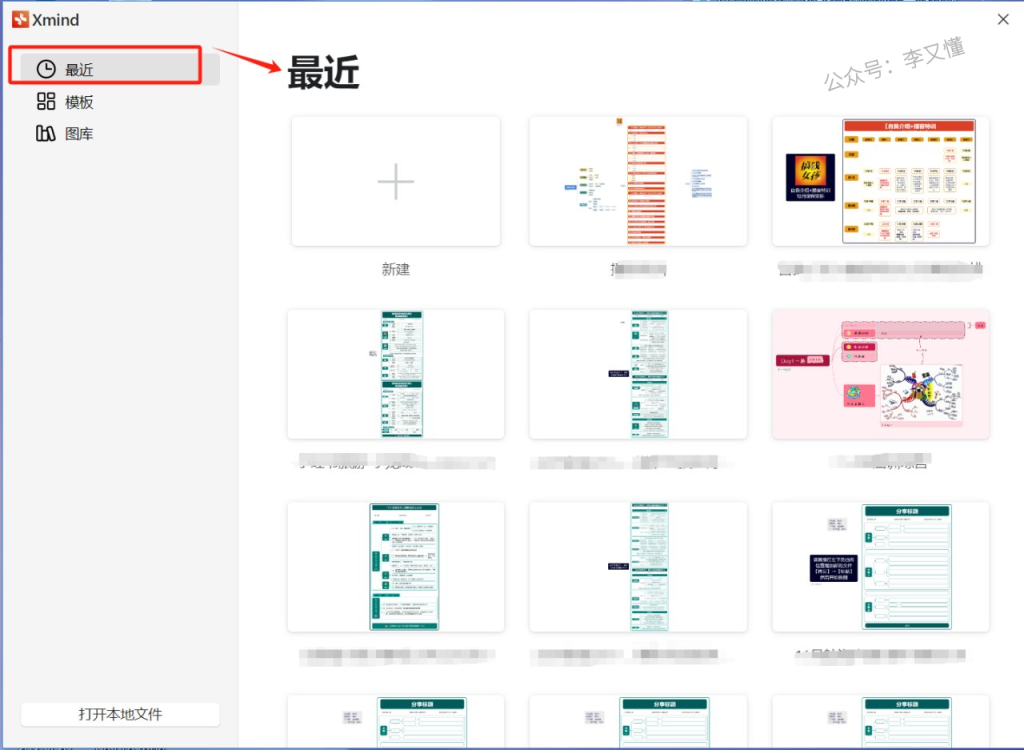This screenshot has width=1024, height=750.
Task: Close the Xmind start window
Action: pos(1003,19)
